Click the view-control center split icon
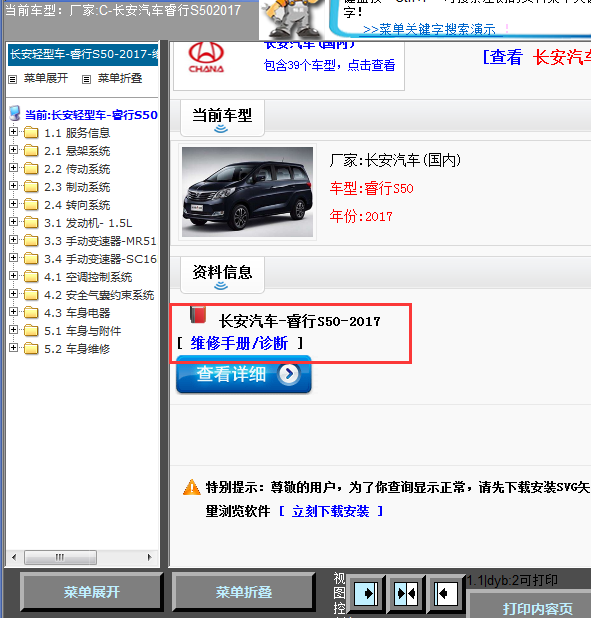 click(406, 593)
